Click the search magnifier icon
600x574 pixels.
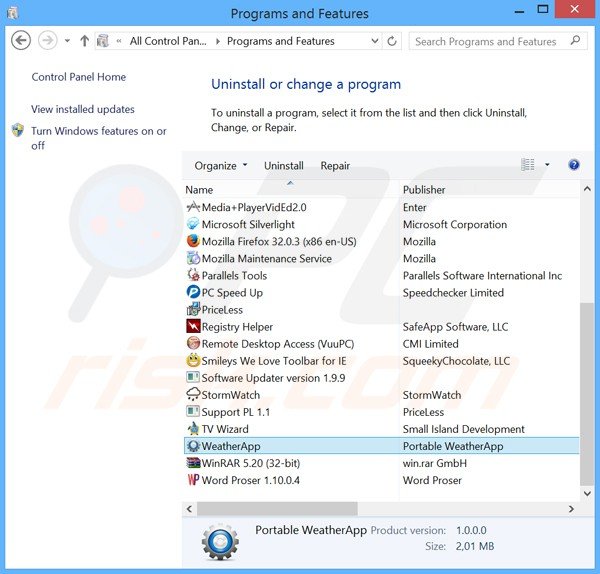[575, 41]
